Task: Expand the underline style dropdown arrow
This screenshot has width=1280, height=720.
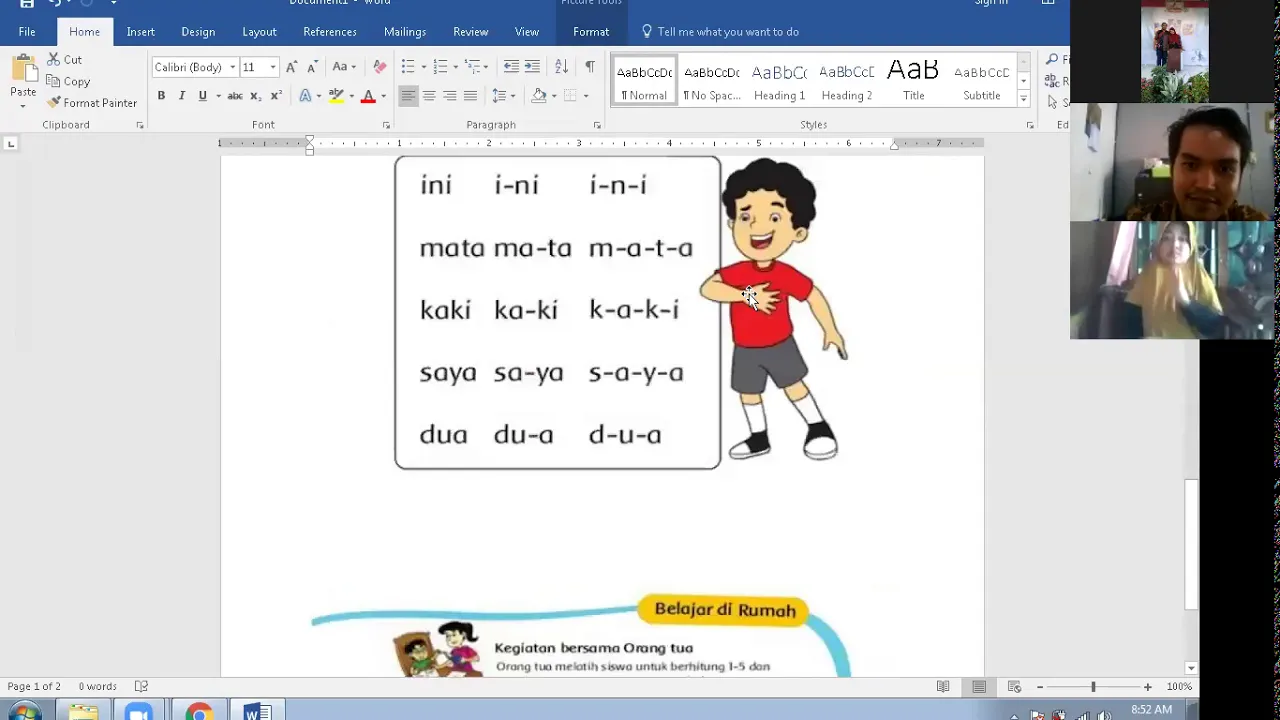Action: click(216, 96)
